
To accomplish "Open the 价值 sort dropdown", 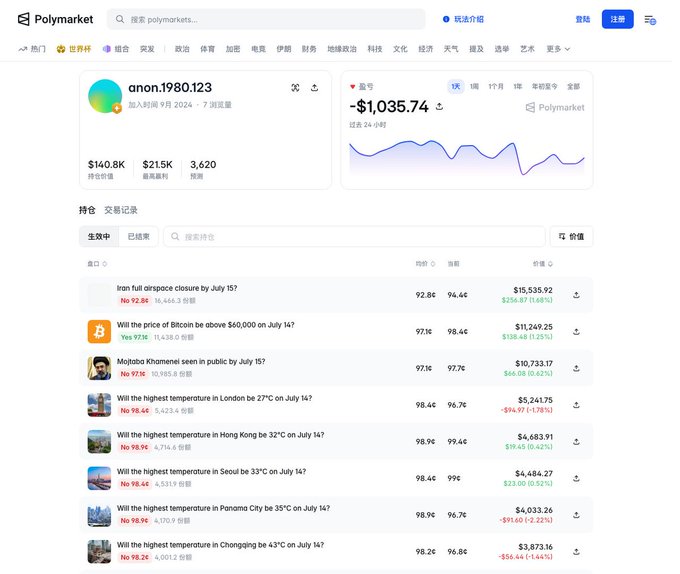I will click(571, 236).
